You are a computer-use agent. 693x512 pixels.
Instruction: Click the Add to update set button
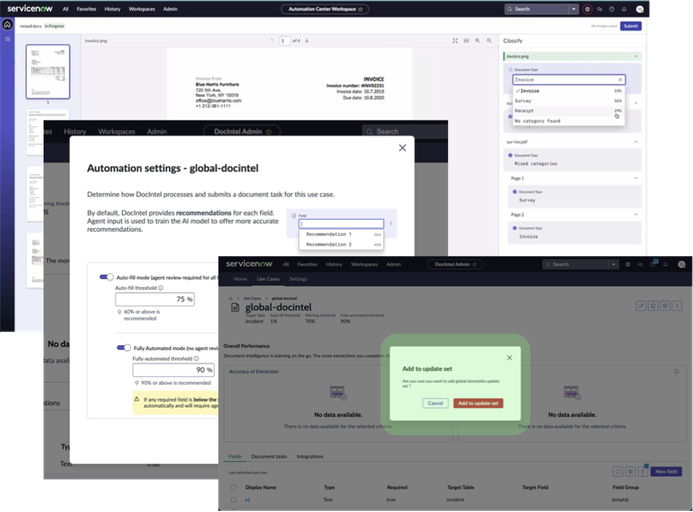[478, 403]
